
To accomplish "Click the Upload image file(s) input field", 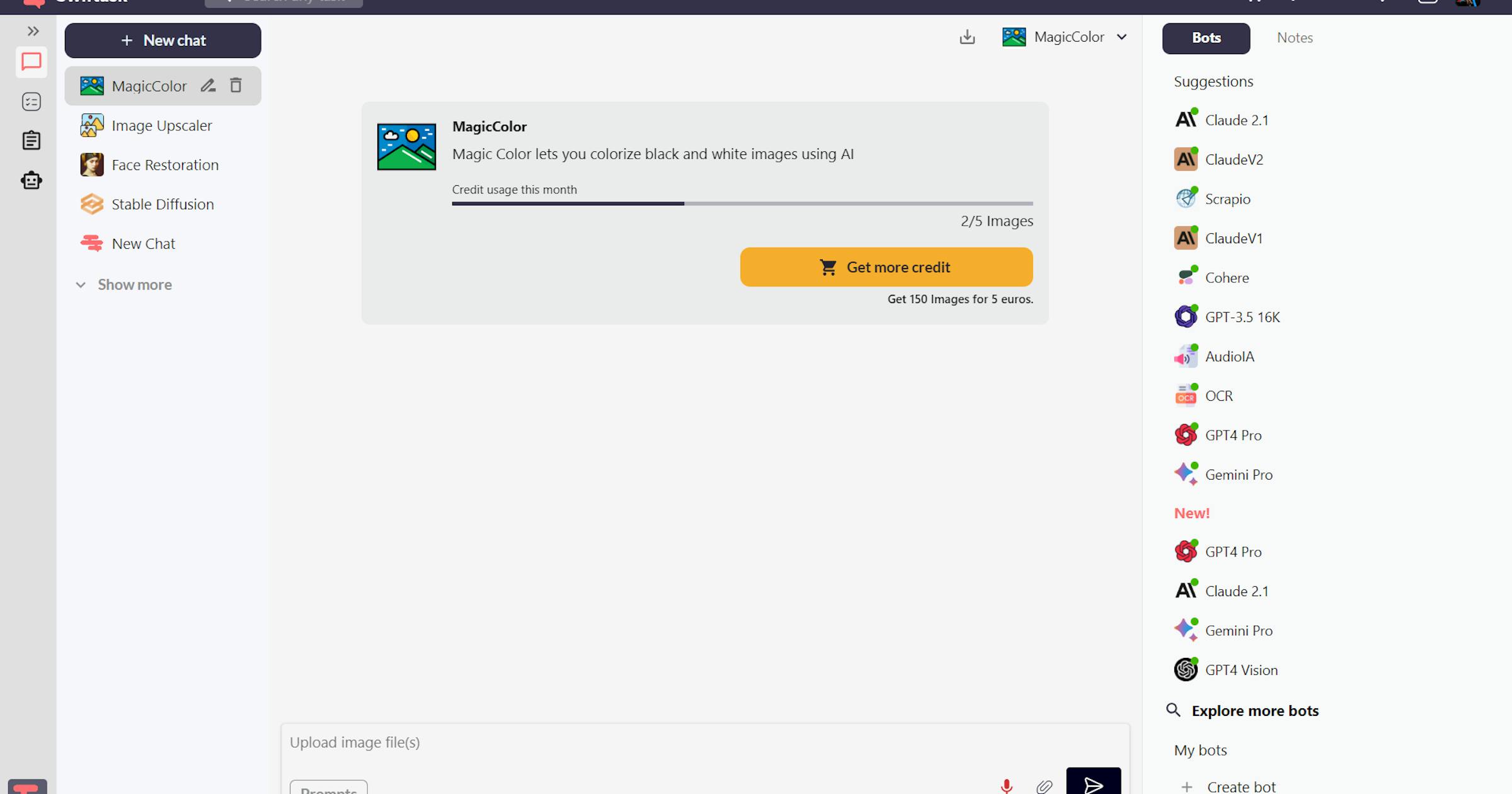I will (630, 742).
